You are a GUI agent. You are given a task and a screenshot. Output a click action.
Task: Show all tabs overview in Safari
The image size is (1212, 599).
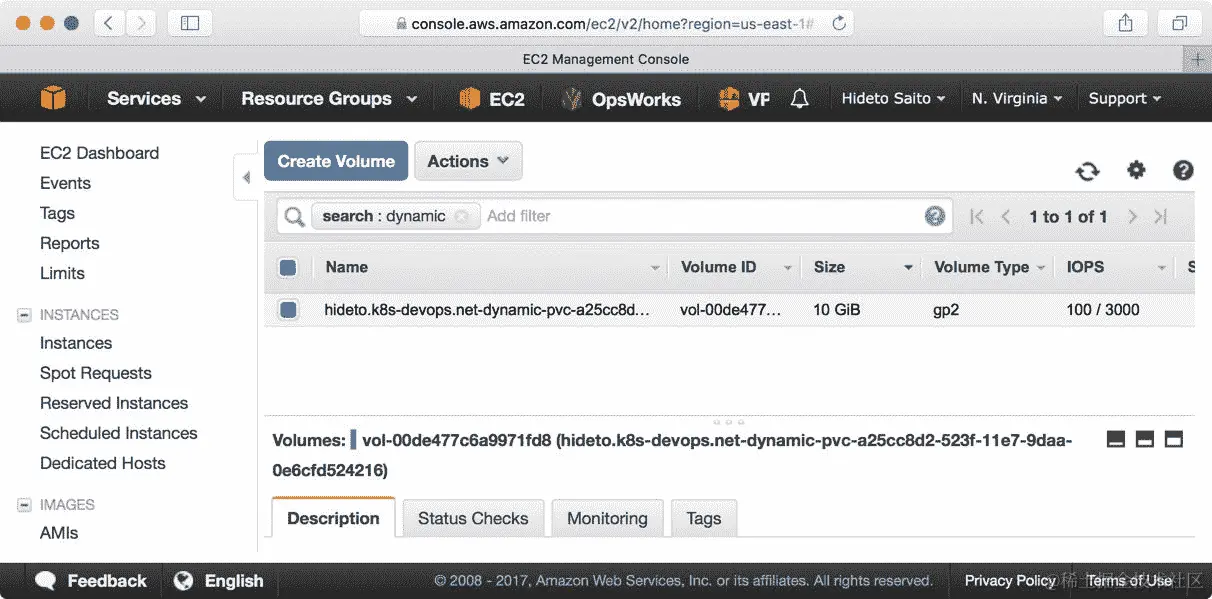pos(1180,22)
